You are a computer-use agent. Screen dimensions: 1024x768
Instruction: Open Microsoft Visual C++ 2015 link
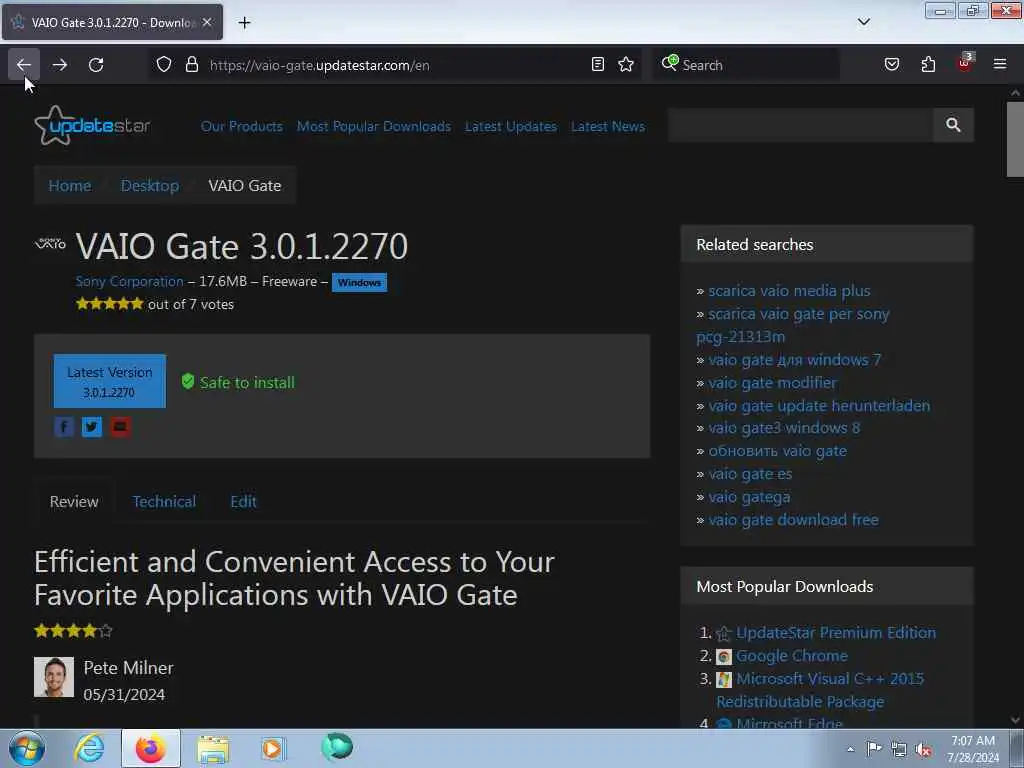pyautogui.click(x=830, y=679)
